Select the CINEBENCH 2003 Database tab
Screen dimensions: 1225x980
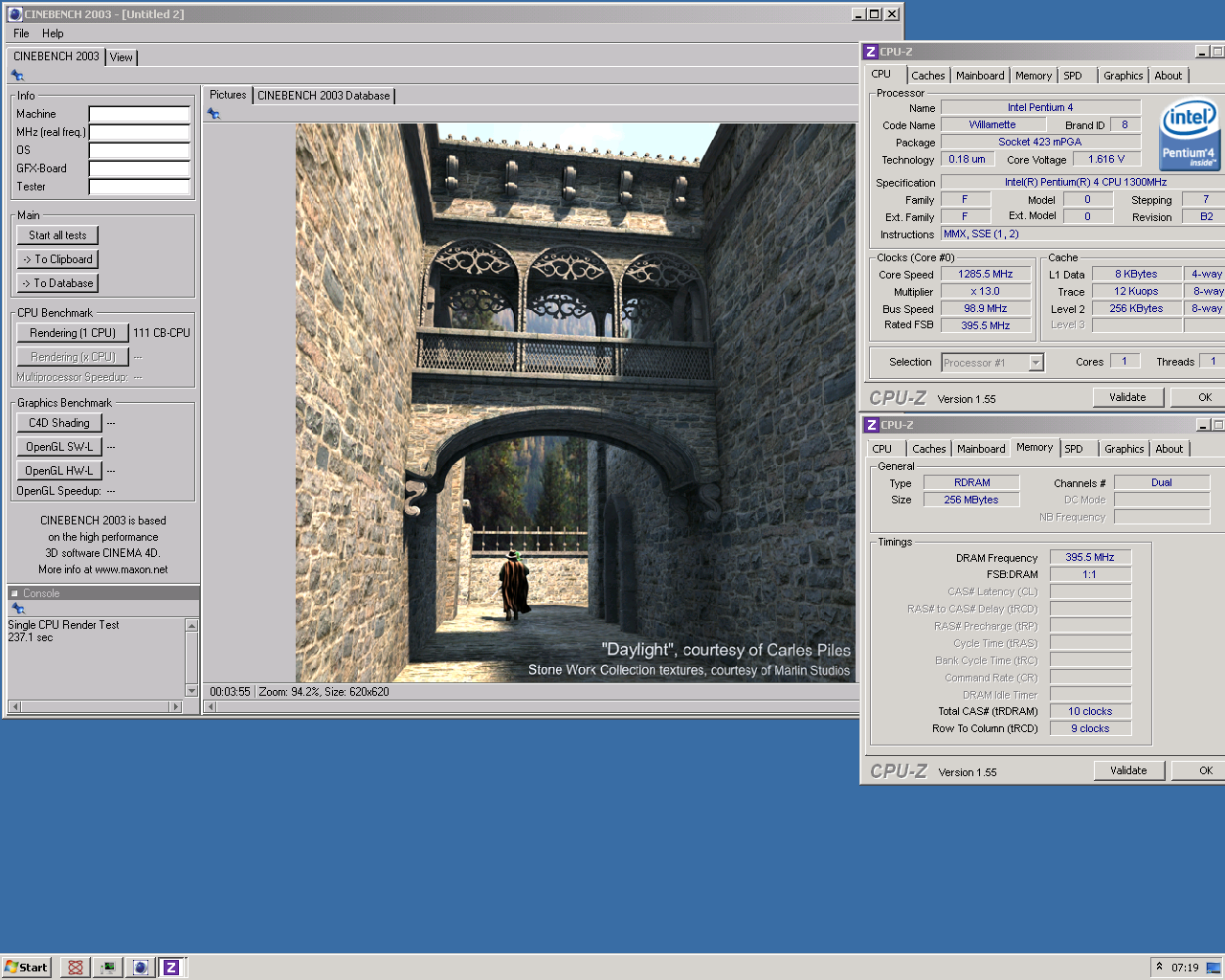[323, 96]
